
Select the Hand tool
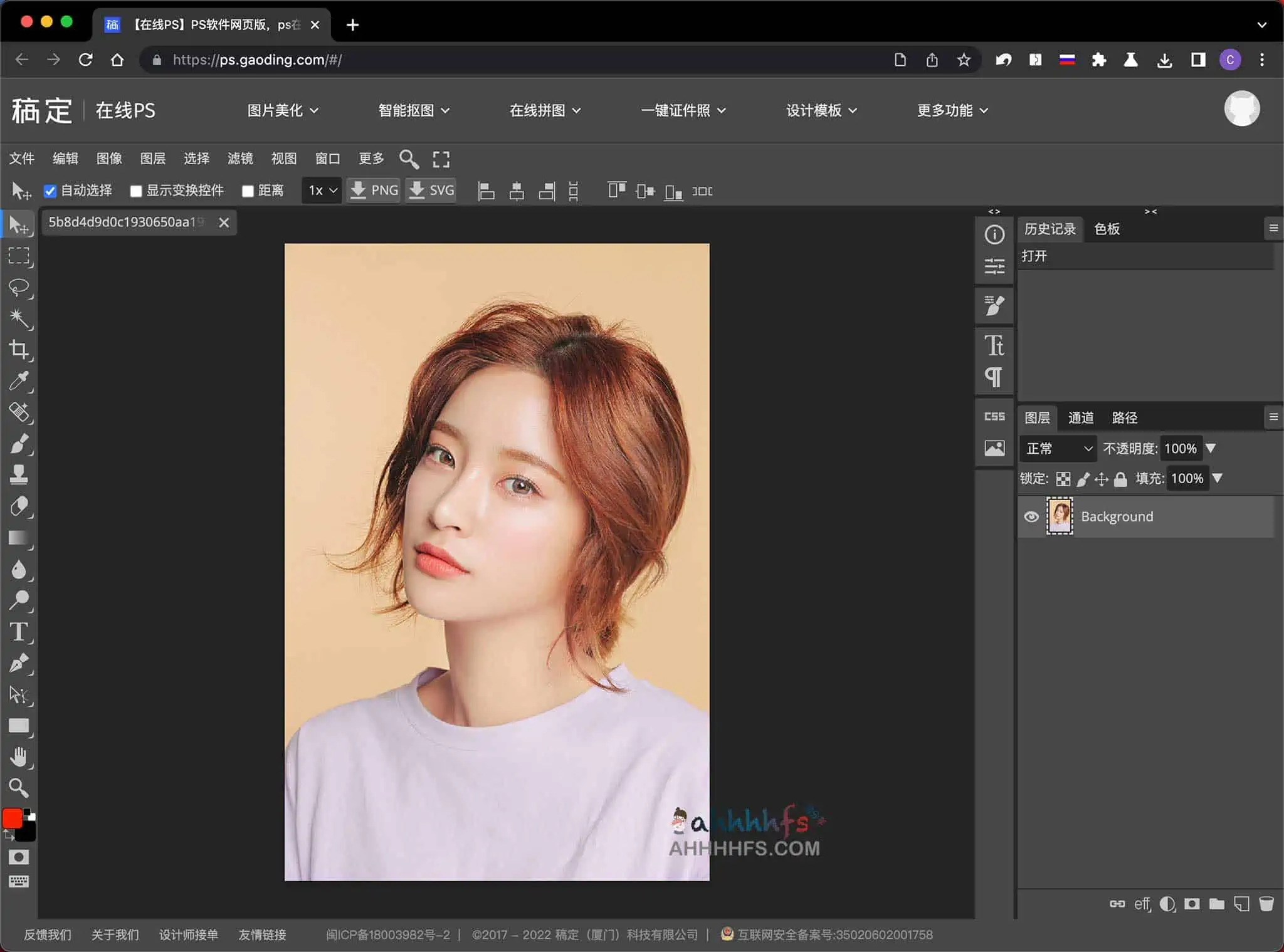[x=20, y=756]
